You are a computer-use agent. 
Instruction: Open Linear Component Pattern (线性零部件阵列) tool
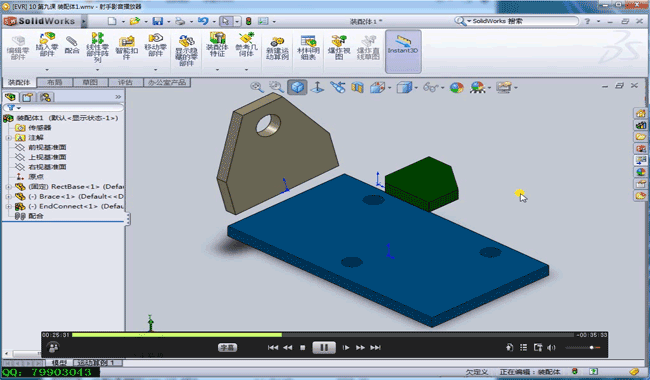(x=97, y=47)
